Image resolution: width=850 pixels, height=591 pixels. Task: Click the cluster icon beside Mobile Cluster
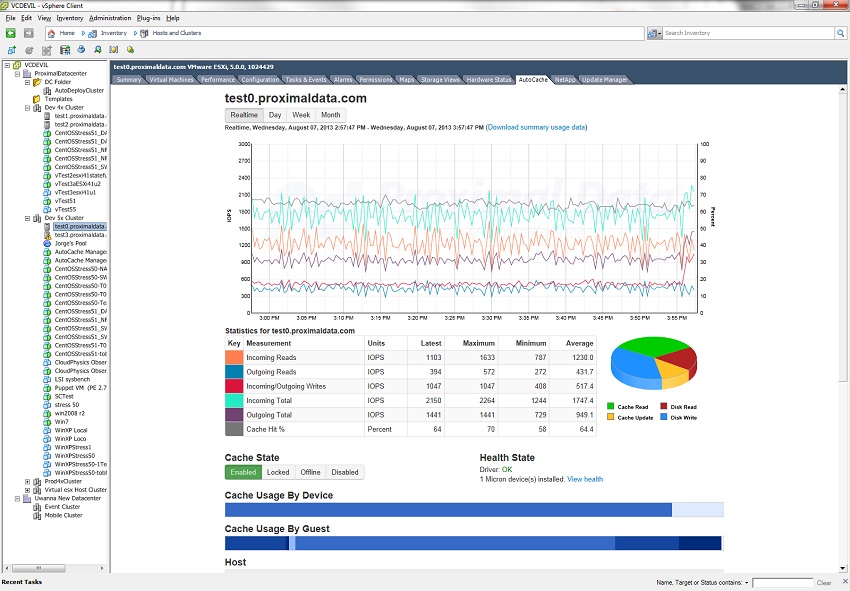pyautogui.click(x=37, y=516)
